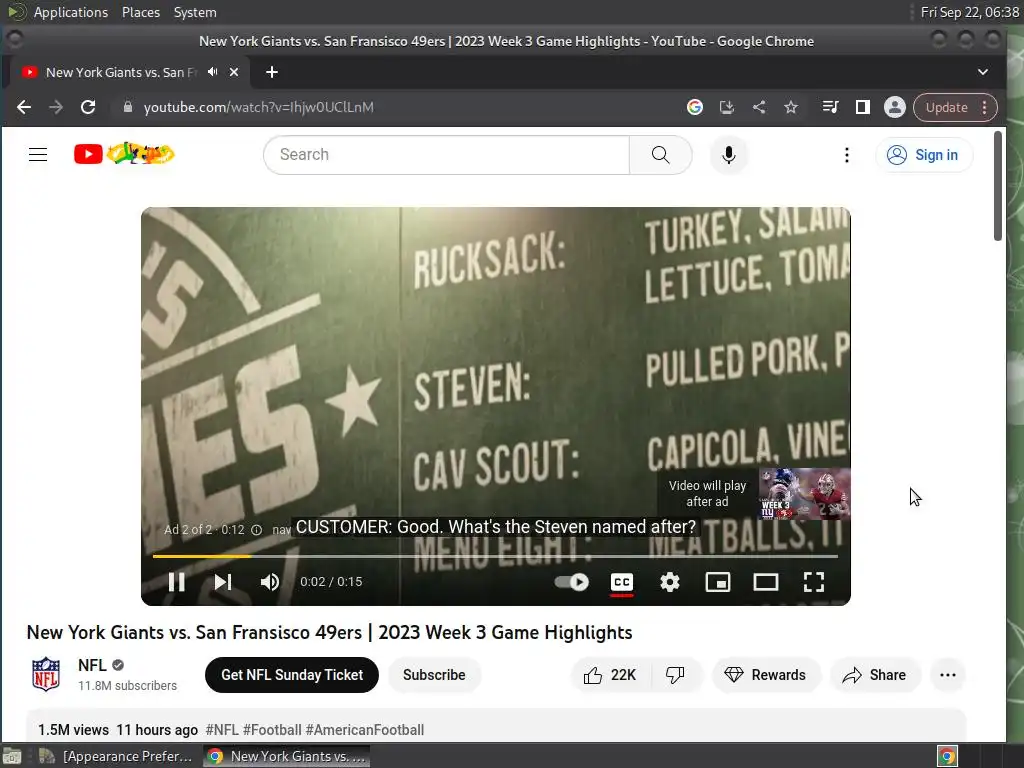Go to the YouTube home logo
Screen dimensions: 1024x768
click(x=124, y=154)
